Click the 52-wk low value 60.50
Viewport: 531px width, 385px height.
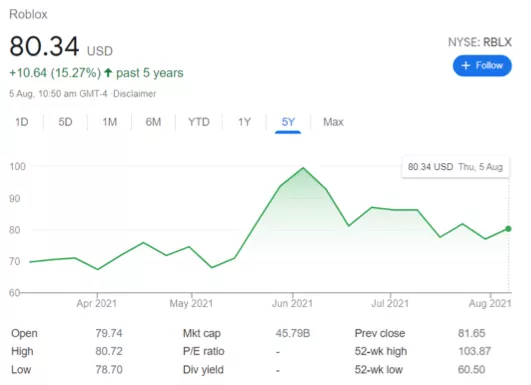point(471,369)
